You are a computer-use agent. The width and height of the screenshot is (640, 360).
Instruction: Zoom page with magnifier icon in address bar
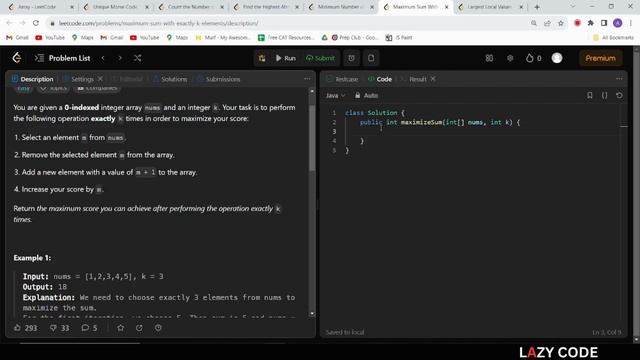(x=533, y=23)
